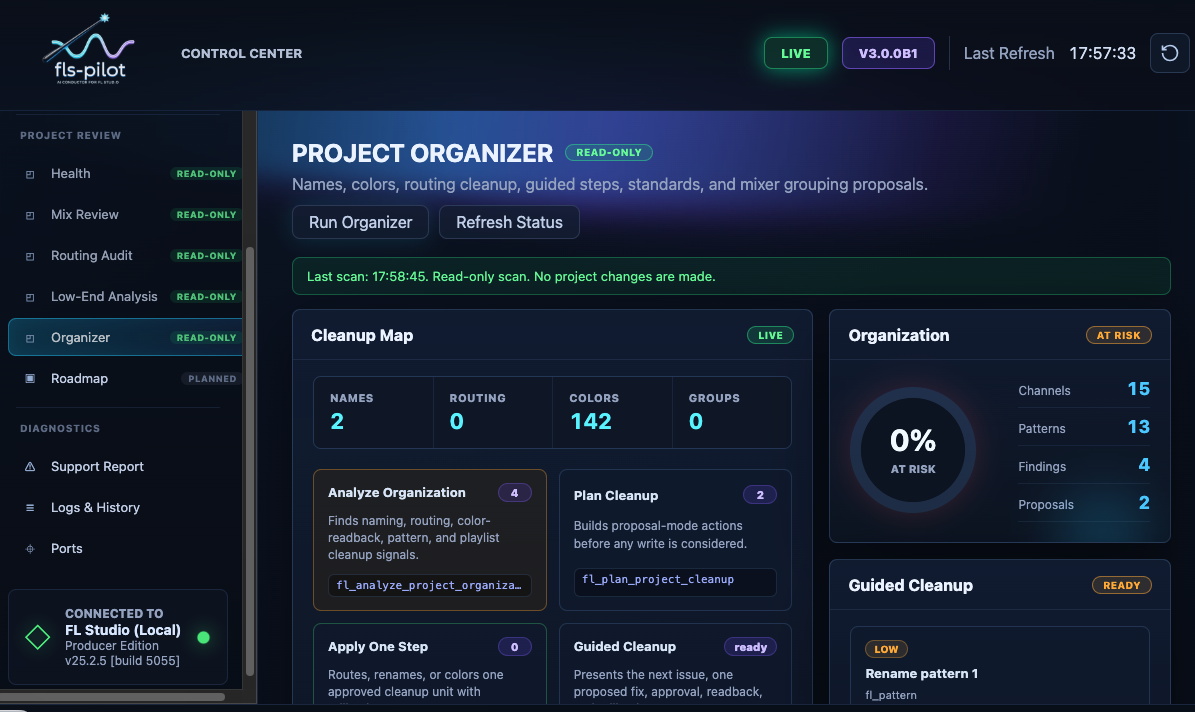Open the Health review page
1195x712 pixels.
125,174
